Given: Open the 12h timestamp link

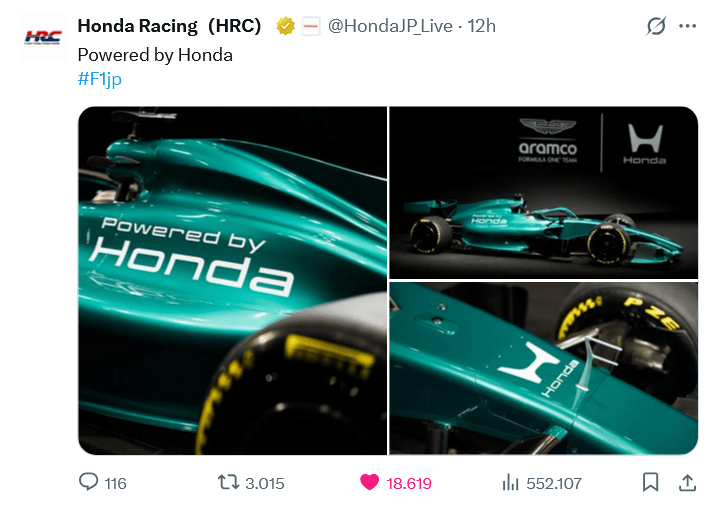Looking at the screenshot, I should (x=481, y=26).
